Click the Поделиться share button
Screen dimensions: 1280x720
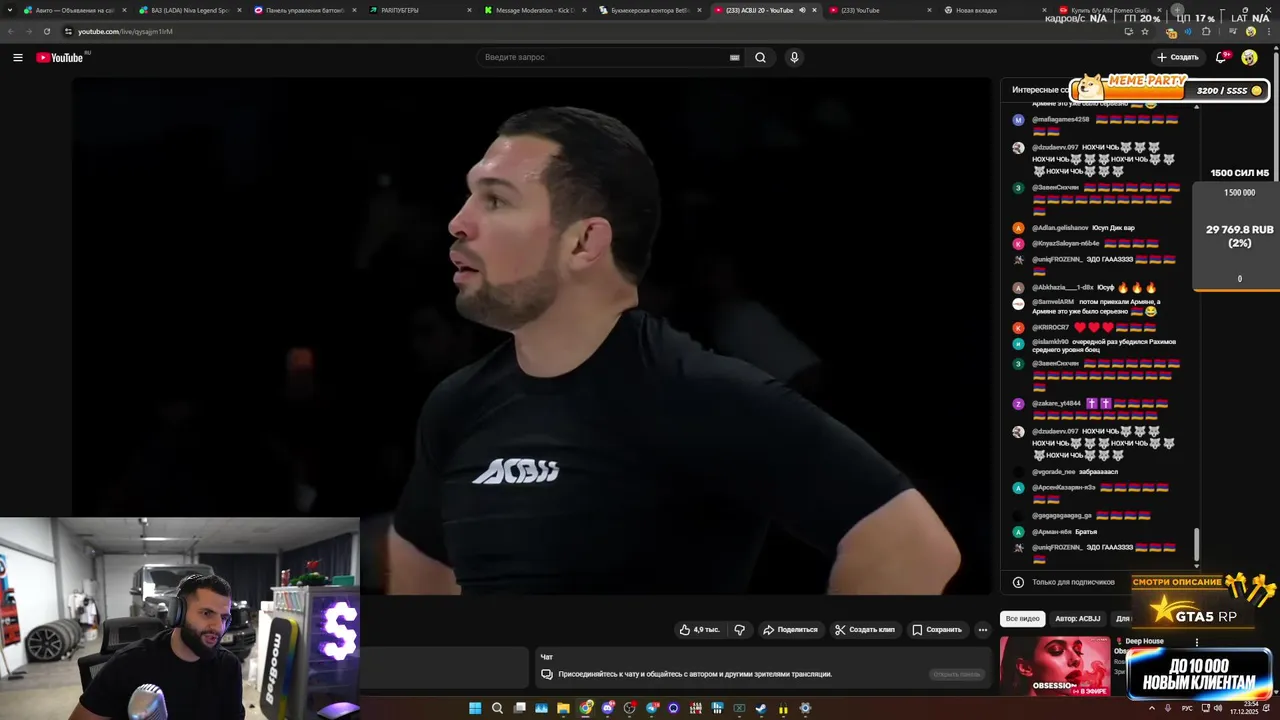click(790, 630)
